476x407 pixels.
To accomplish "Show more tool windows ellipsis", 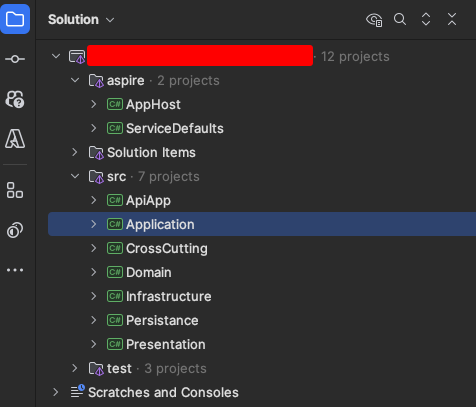I will pyautogui.click(x=15, y=270).
